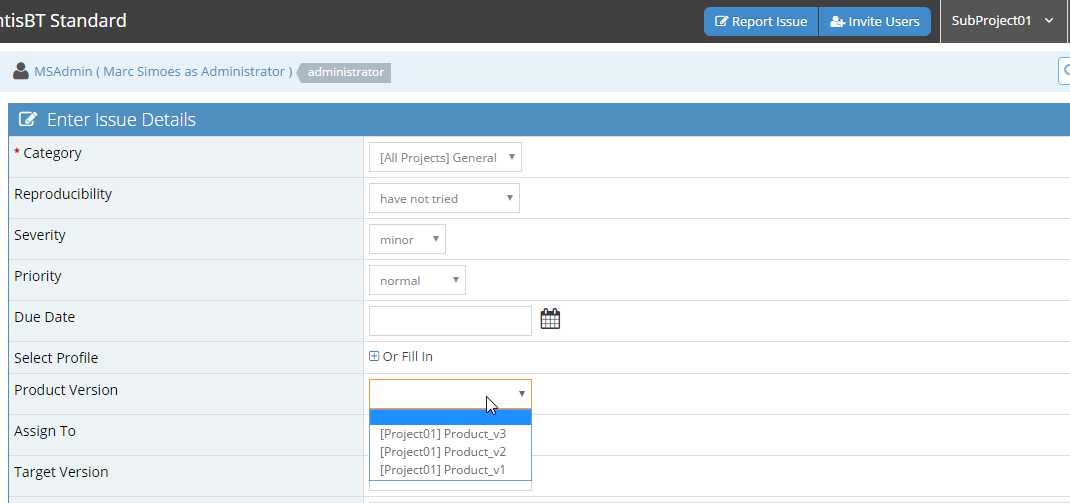Screen dimensions: 1070x503
Task: Click the plus icon beside Or Fill In
Action: click(375, 357)
